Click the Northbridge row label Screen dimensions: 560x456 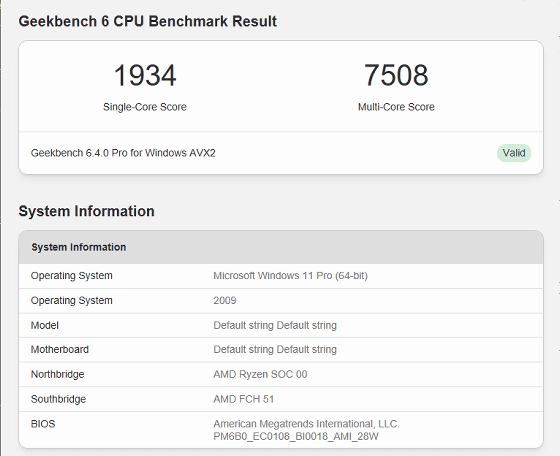click(x=58, y=374)
